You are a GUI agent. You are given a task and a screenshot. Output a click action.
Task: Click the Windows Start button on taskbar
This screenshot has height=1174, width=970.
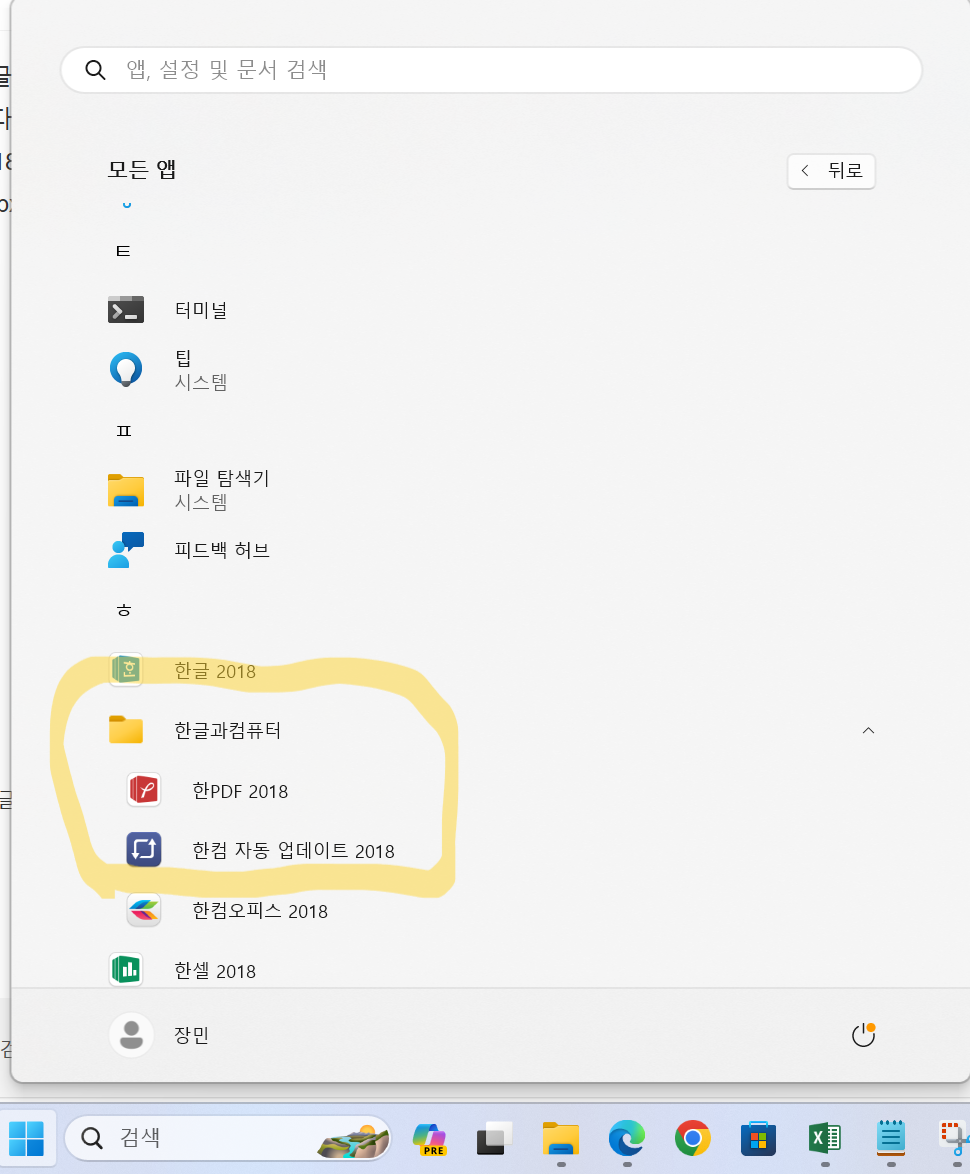[x=27, y=1139]
